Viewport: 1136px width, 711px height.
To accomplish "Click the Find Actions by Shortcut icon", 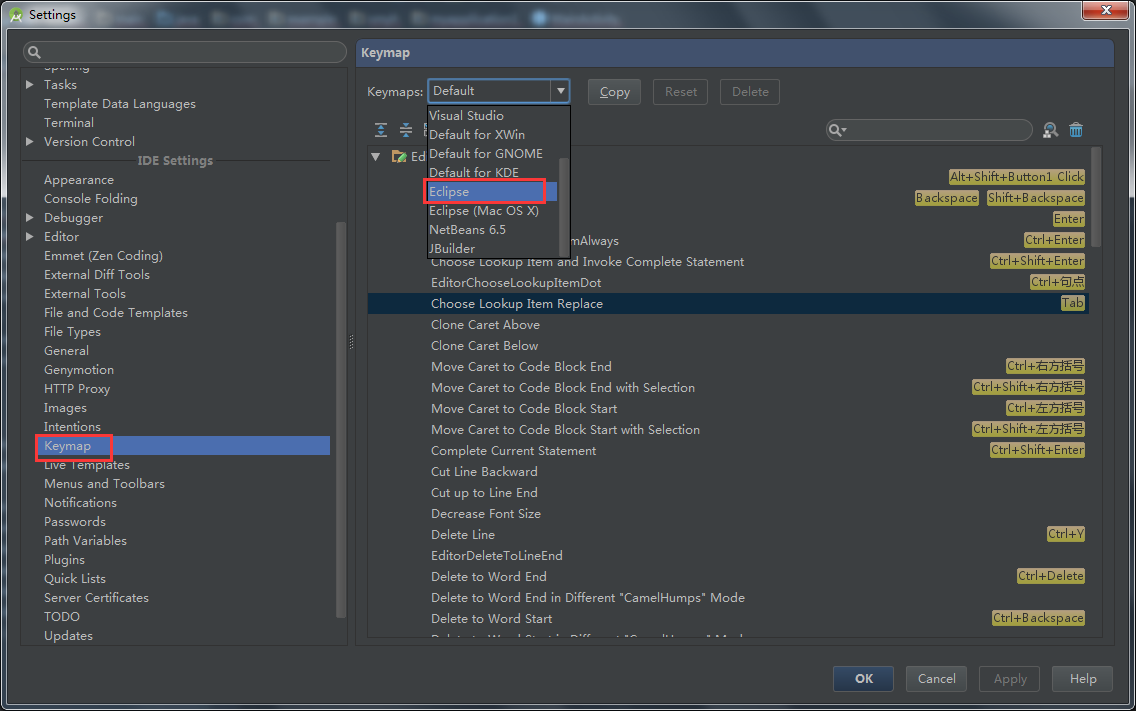I will (1050, 130).
